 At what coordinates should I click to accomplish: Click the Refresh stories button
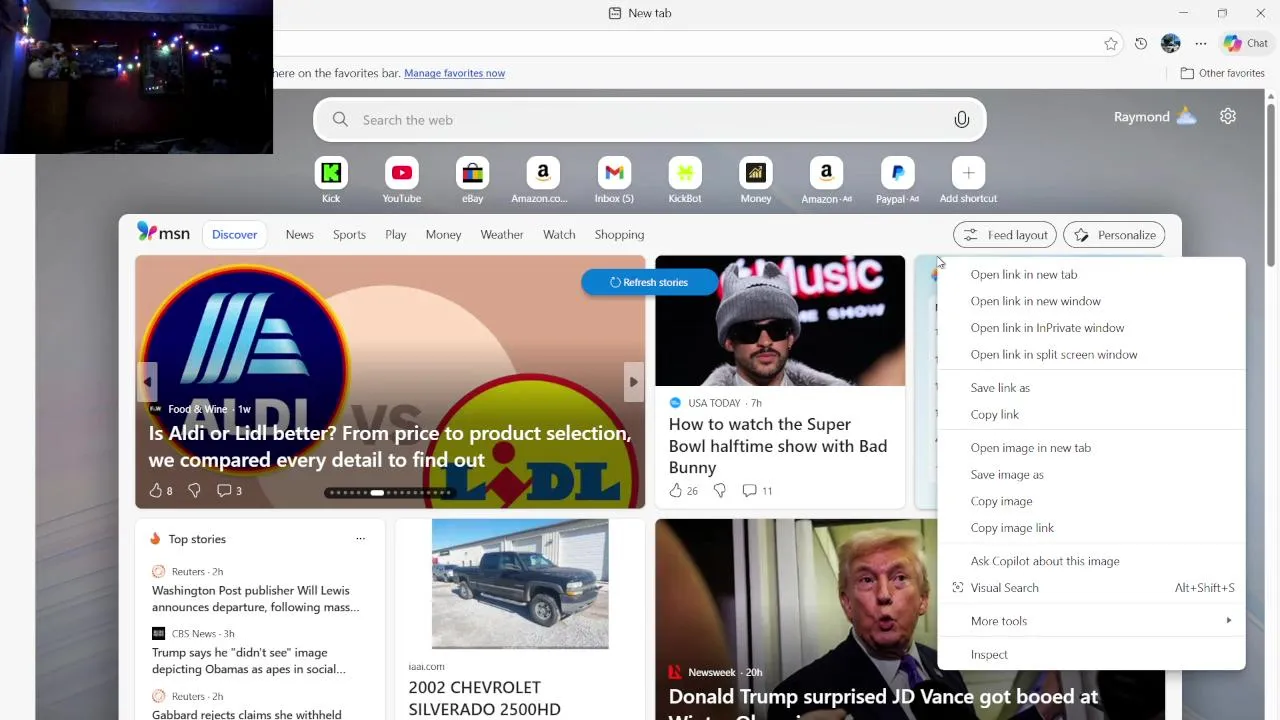point(649,282)
